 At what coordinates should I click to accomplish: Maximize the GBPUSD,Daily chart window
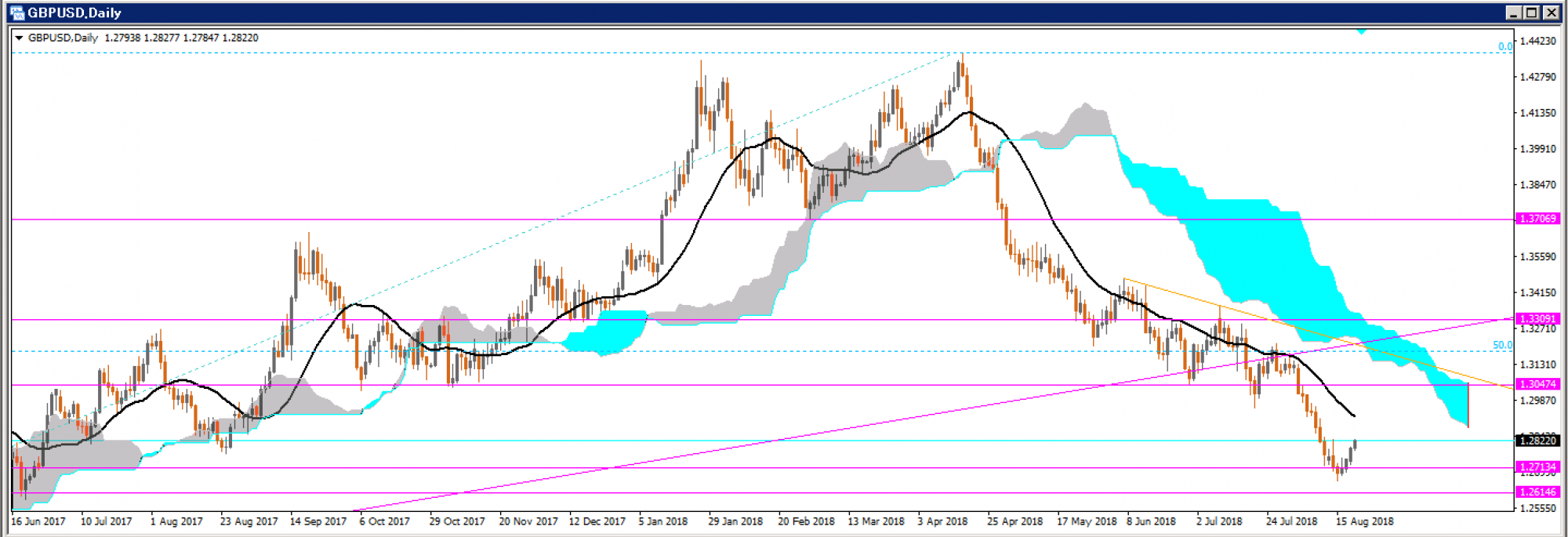1532,13
